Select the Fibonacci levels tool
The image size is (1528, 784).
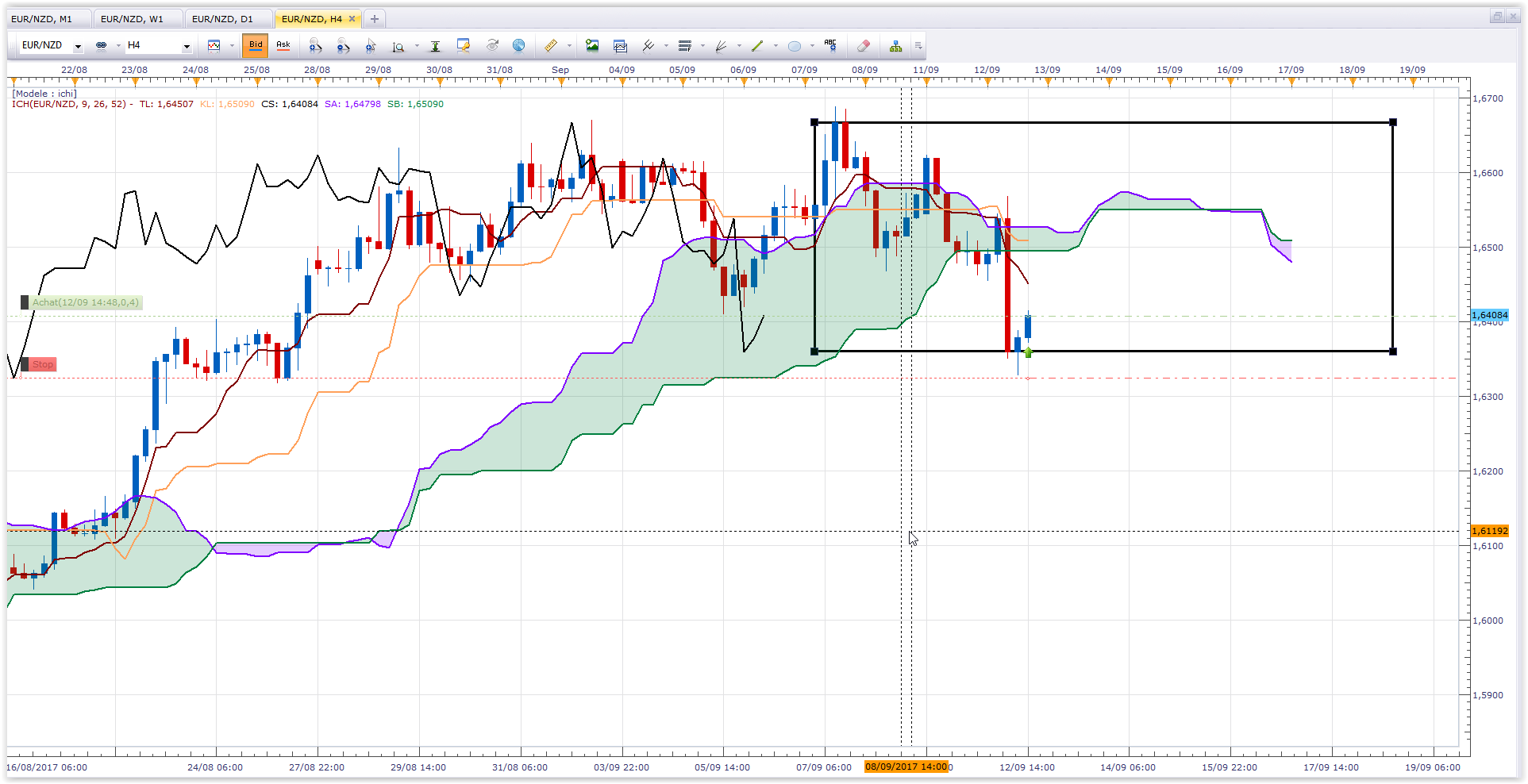pyautogui.click(x=685, y=46)
